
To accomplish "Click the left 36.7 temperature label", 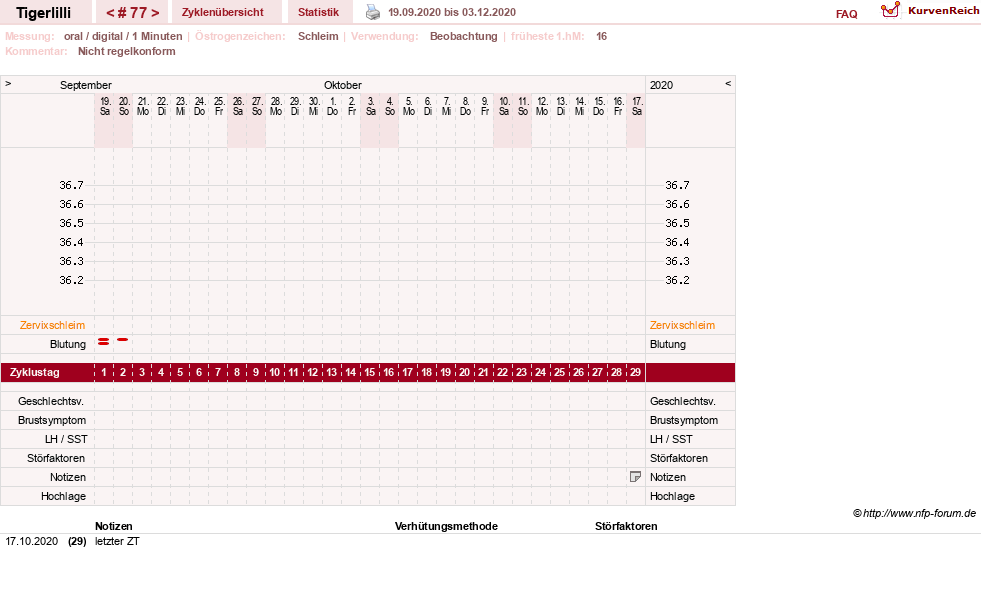I will click(x=71, y=185).
